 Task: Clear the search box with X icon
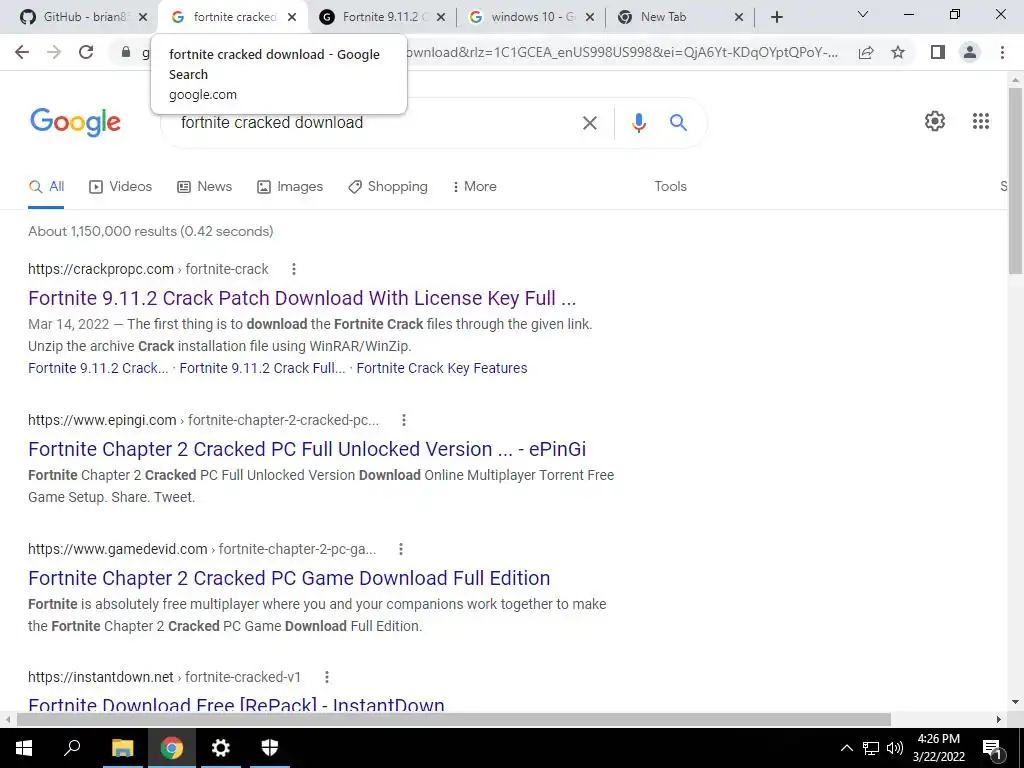tap(589, 123)
